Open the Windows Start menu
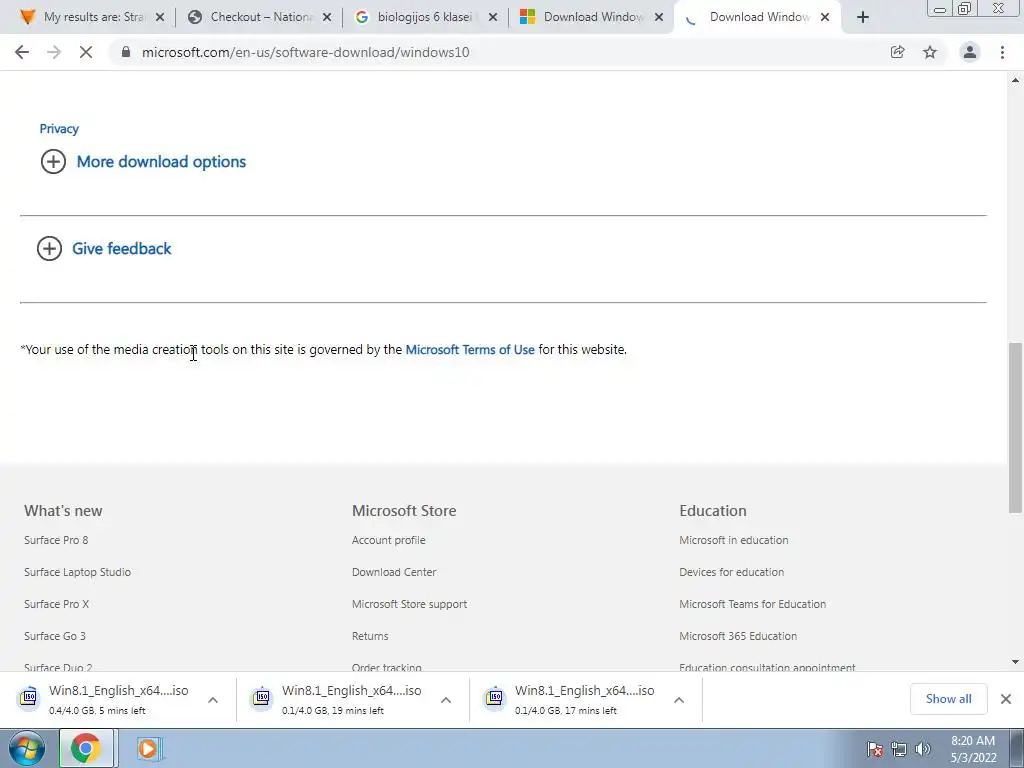This screenshot has height=768, width=1024. pos(26,748)
